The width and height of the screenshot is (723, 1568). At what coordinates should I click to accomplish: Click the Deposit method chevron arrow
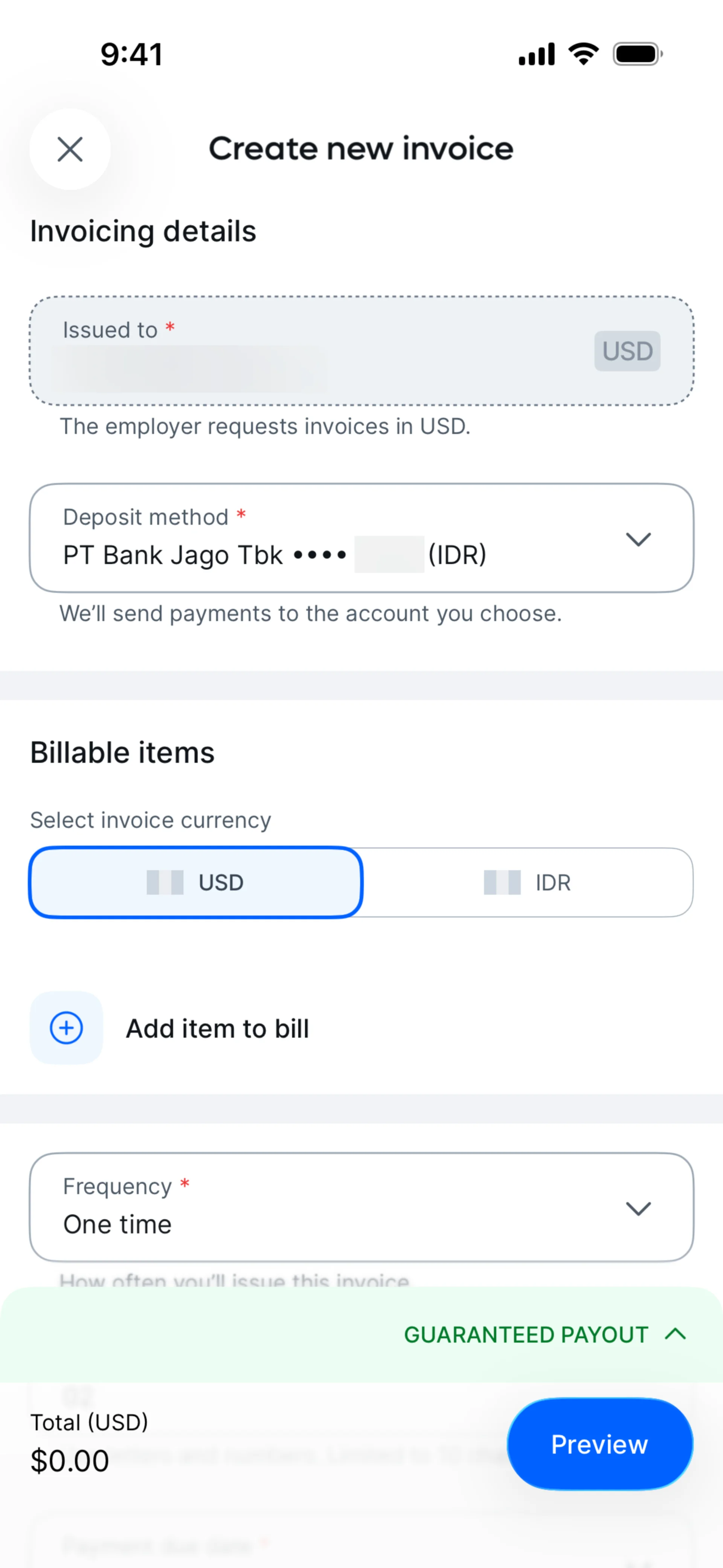pyautogui.click(x=638, y=539)
